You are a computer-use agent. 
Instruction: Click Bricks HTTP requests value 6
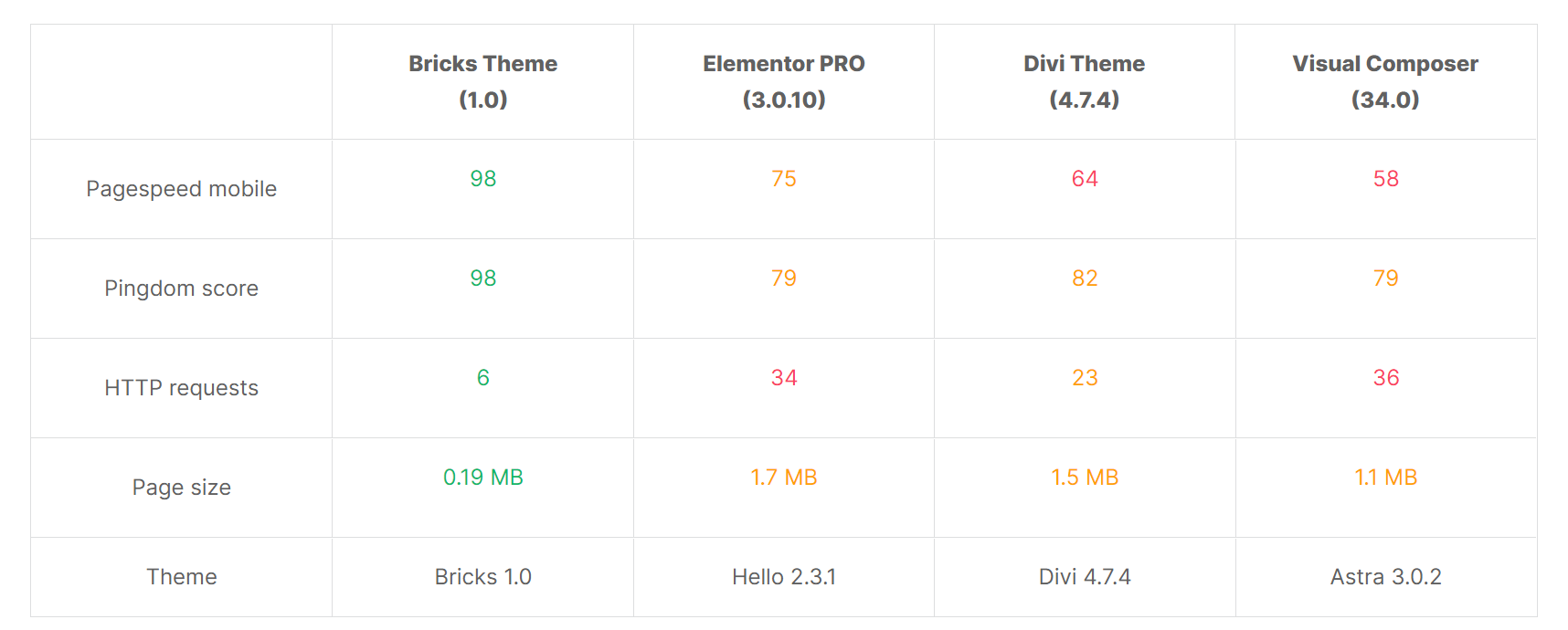(x=482, y=378)
